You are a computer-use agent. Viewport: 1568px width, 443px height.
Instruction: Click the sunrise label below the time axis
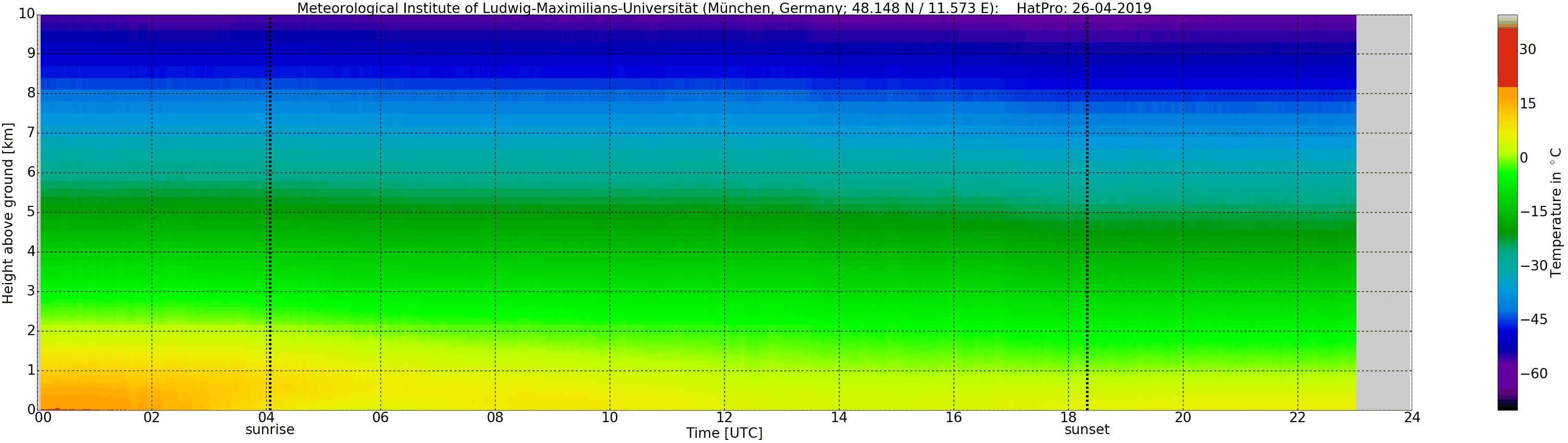(269, 429)
